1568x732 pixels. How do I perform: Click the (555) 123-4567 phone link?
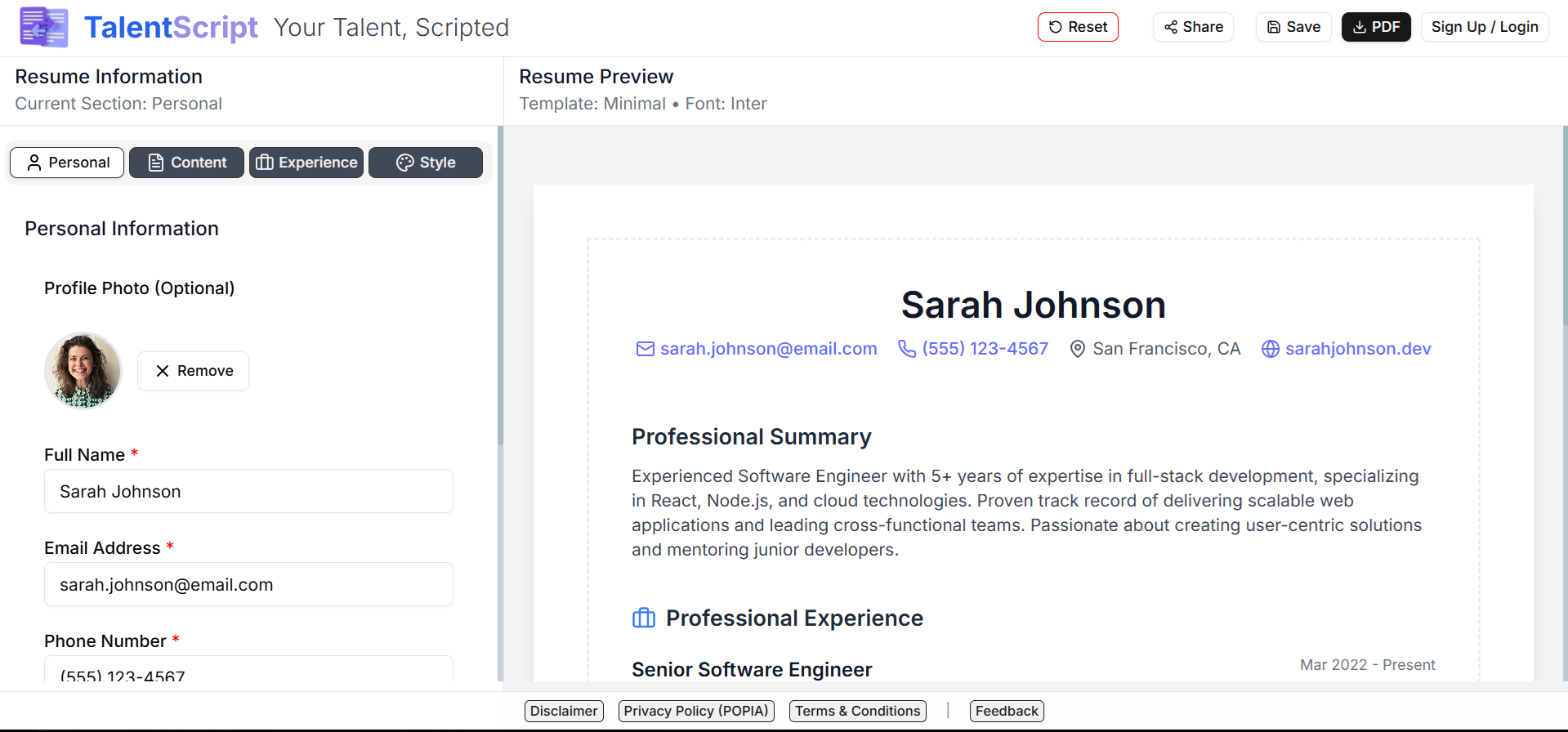[x=985, y=349]
